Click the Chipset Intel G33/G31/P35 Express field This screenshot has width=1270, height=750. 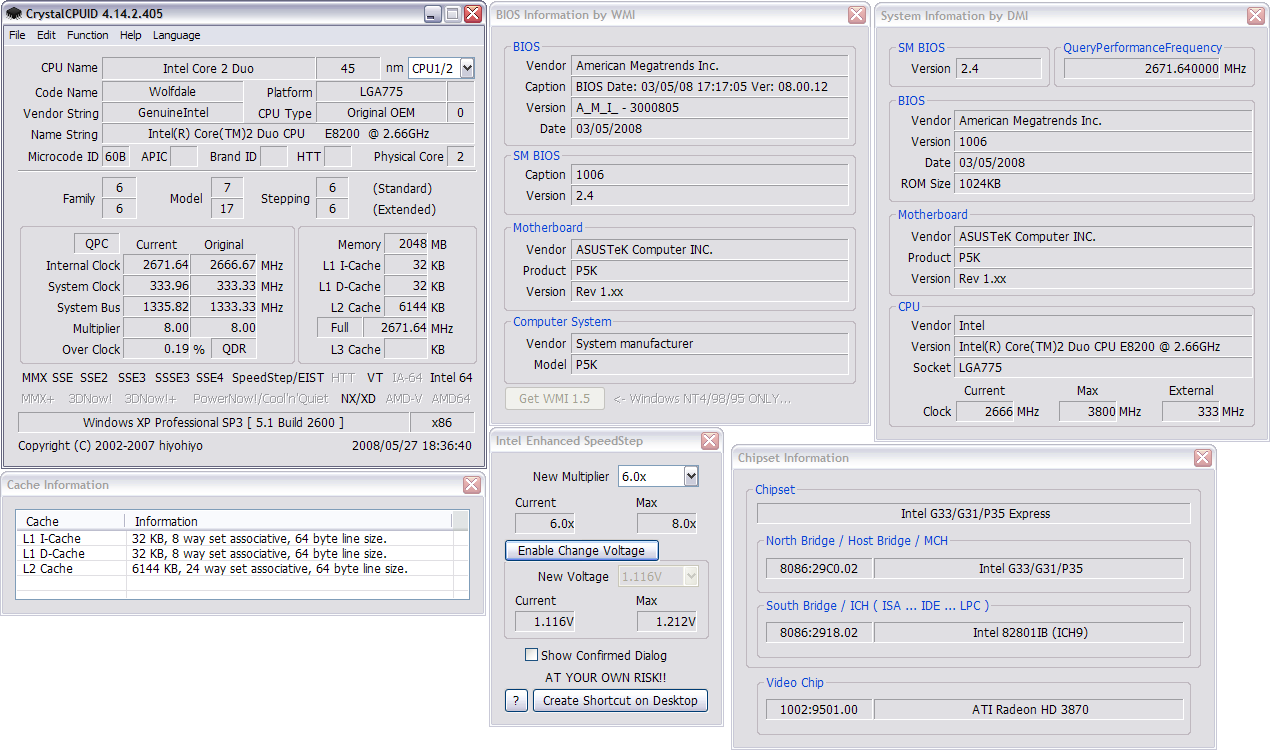click(x=974, y=514)
